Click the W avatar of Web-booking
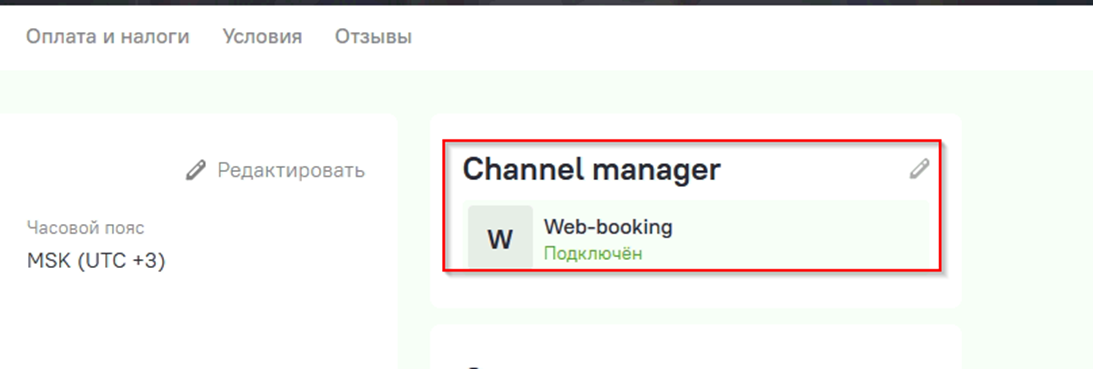Image resolution: width=1093 pixels, height=369 pixels. 500,238
